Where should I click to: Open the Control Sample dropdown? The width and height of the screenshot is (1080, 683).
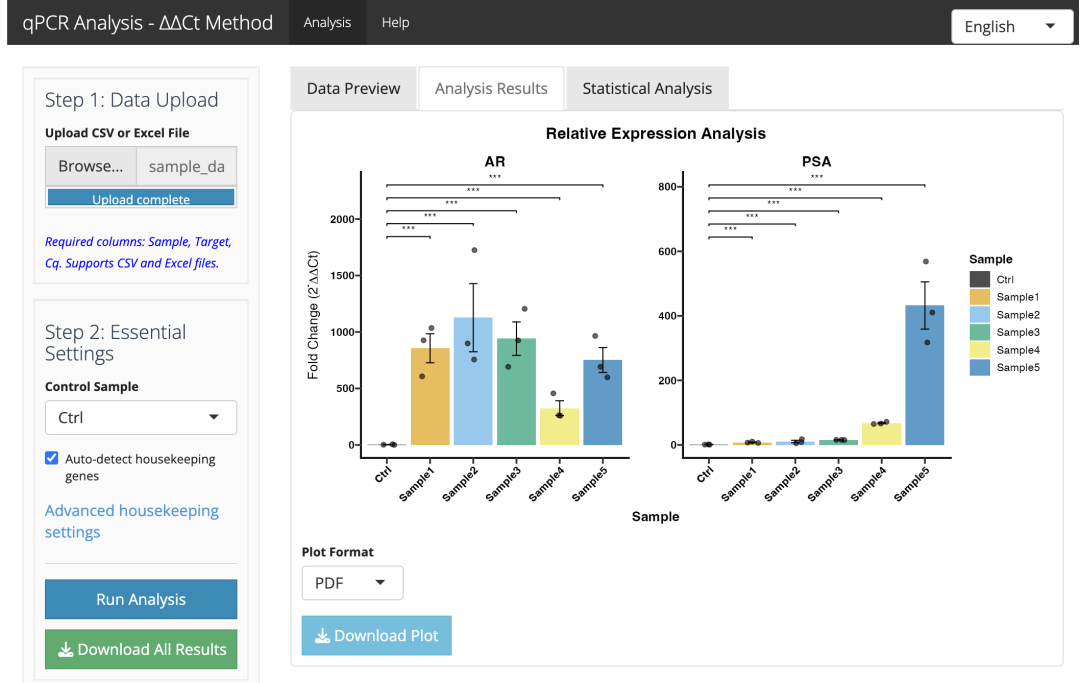coord(141,417)
